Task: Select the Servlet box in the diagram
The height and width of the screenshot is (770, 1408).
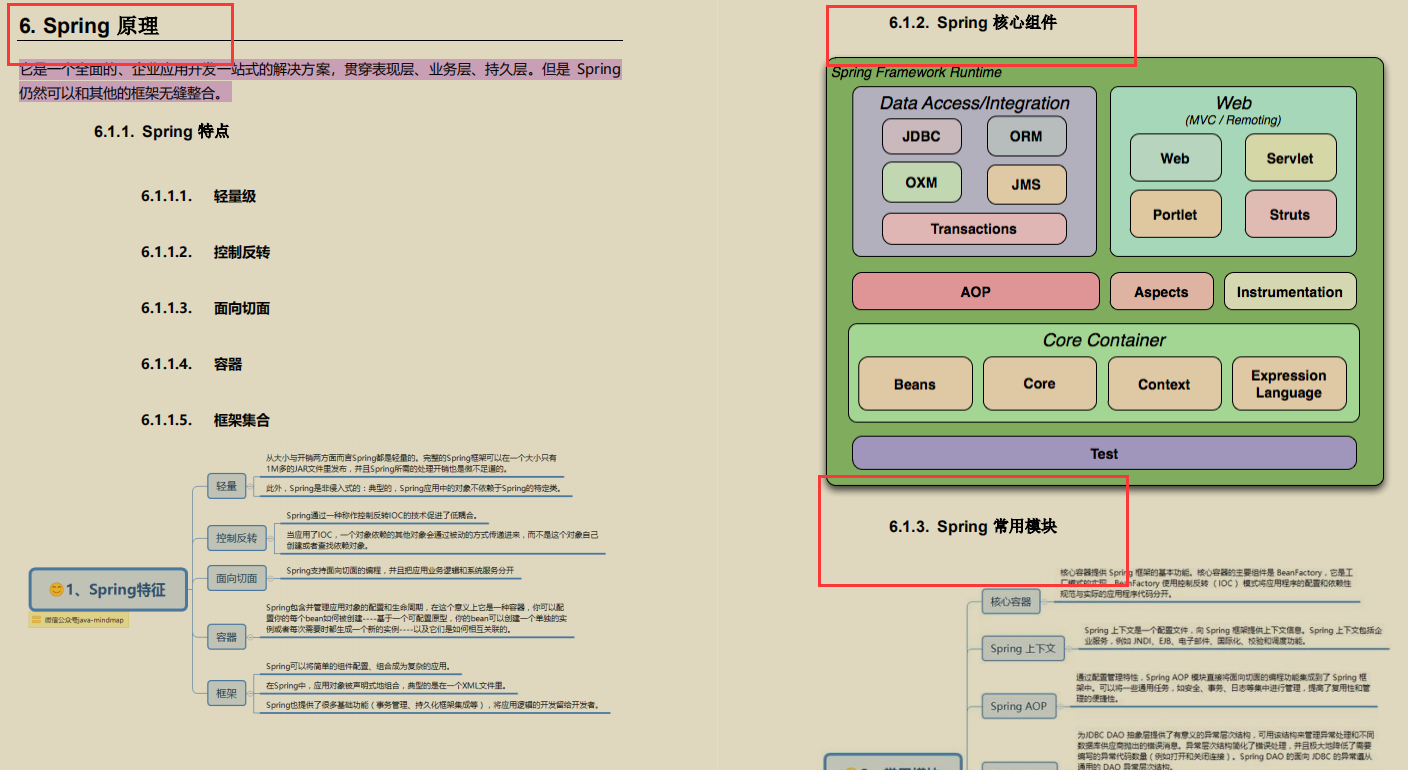Action: [x=1290, y=158]
